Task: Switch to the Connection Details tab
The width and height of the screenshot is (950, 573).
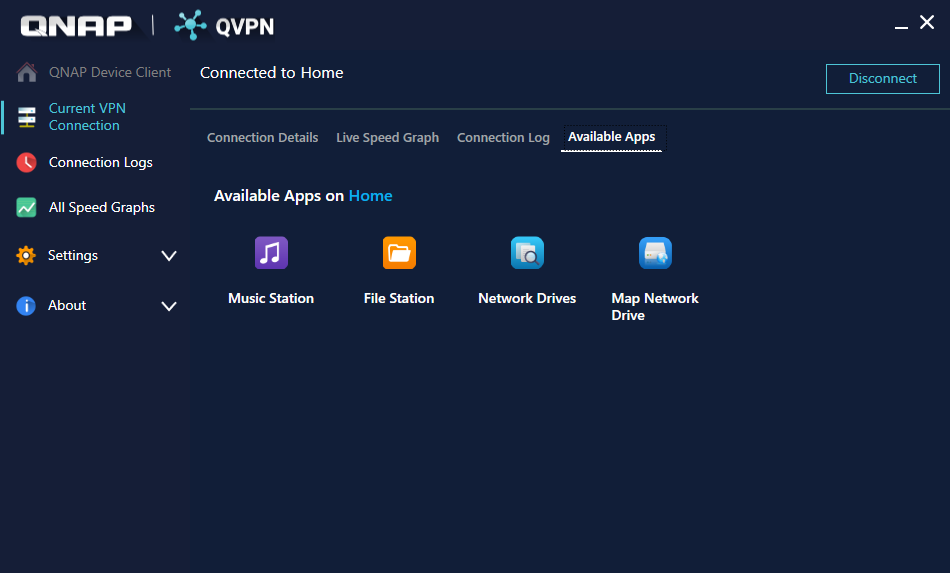Action: (x=262, y=137)
